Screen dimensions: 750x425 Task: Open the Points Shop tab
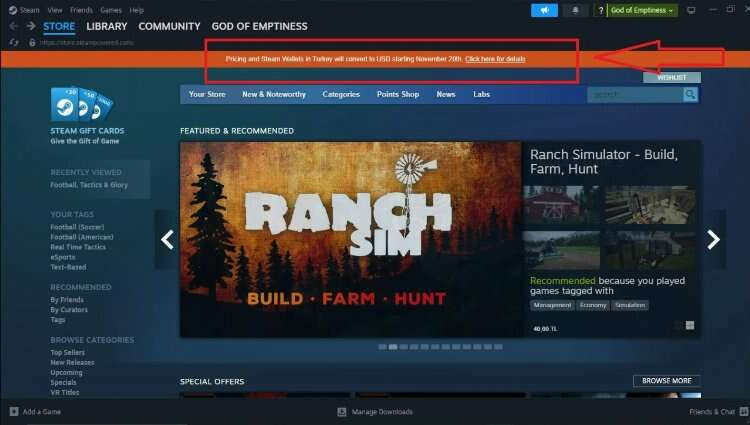click(398, 95)
